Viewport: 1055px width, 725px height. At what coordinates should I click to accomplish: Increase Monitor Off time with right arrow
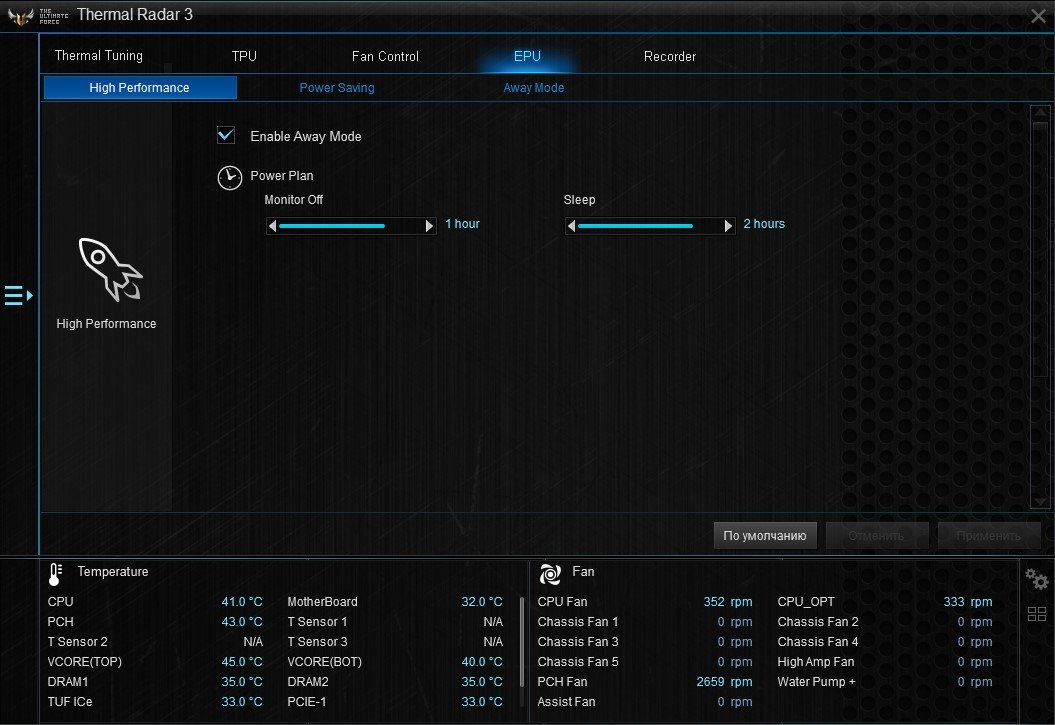point(429,226)
